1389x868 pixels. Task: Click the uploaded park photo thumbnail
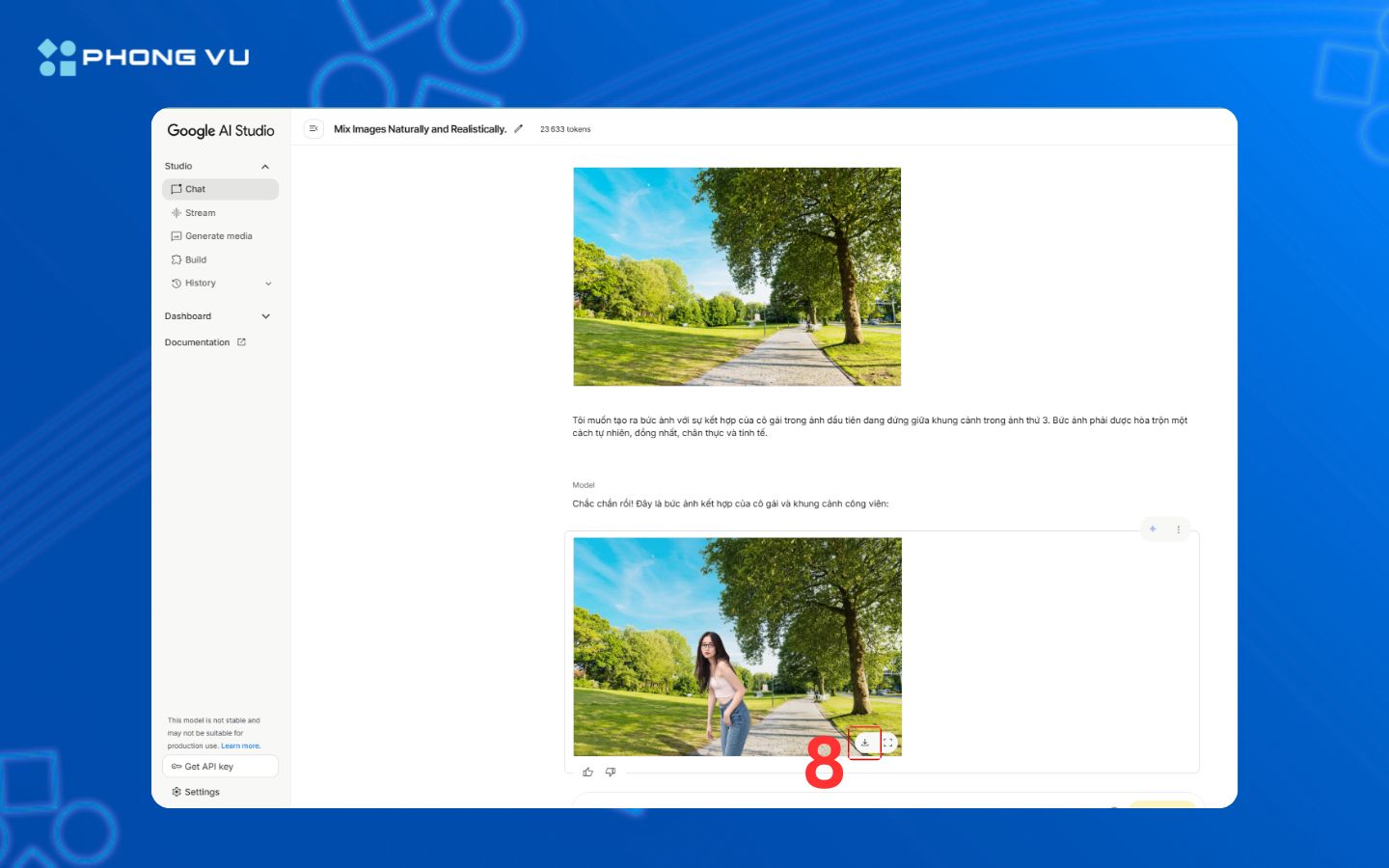(x=736, y=277)
